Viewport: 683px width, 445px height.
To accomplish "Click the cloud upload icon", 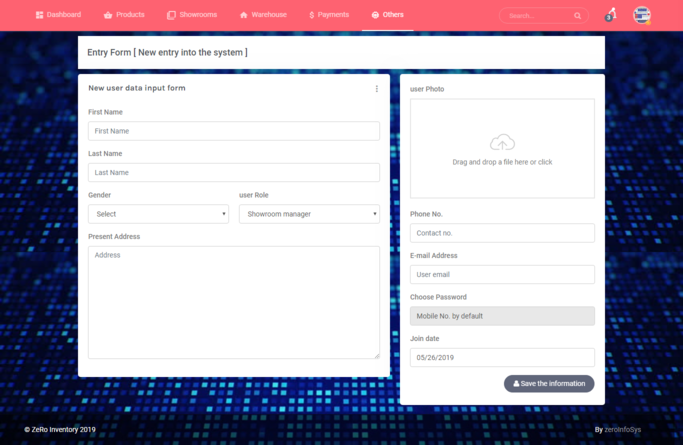I will pyautogui.click(x=502, y=142).
